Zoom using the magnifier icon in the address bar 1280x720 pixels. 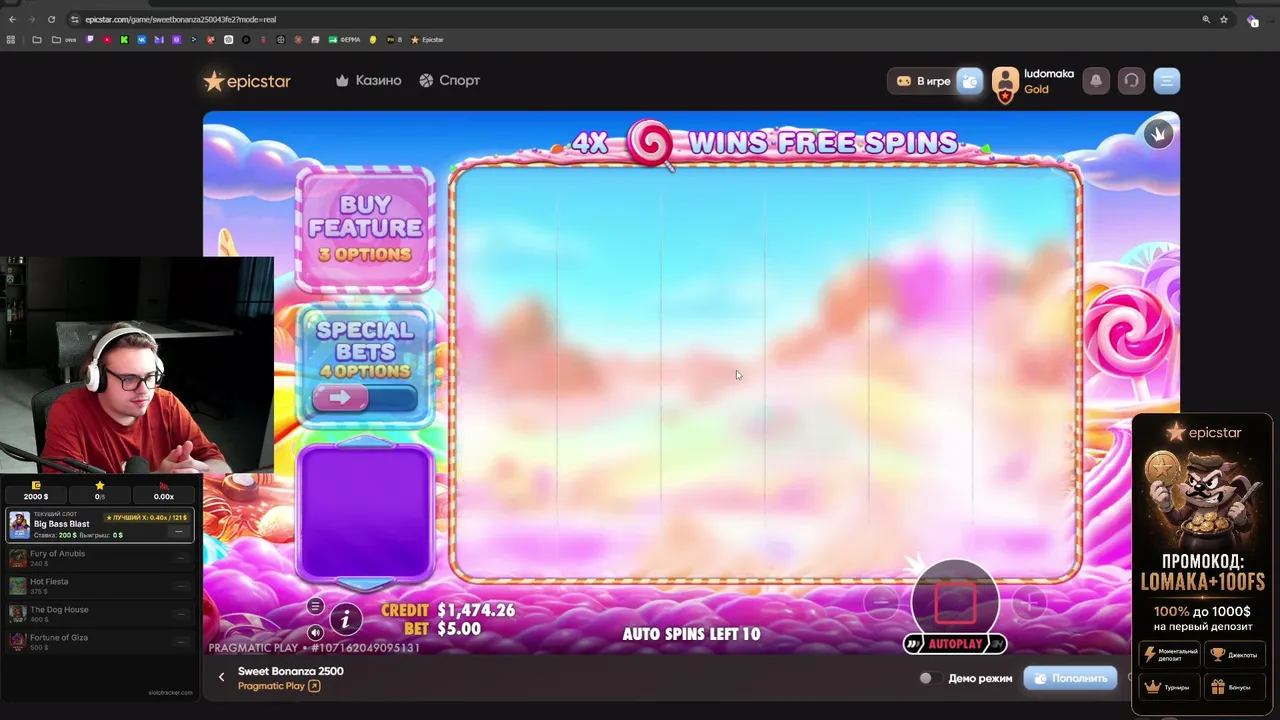click(1206, 19)
